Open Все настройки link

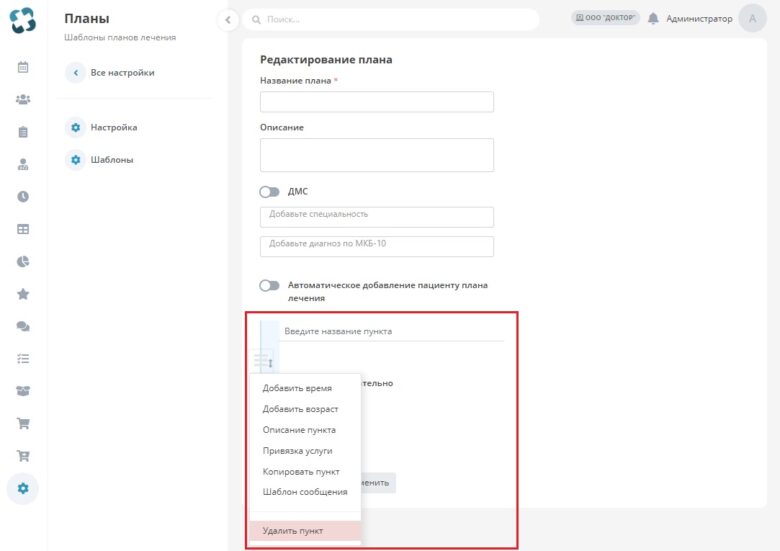pyautogui.click(x=122, y=73)
